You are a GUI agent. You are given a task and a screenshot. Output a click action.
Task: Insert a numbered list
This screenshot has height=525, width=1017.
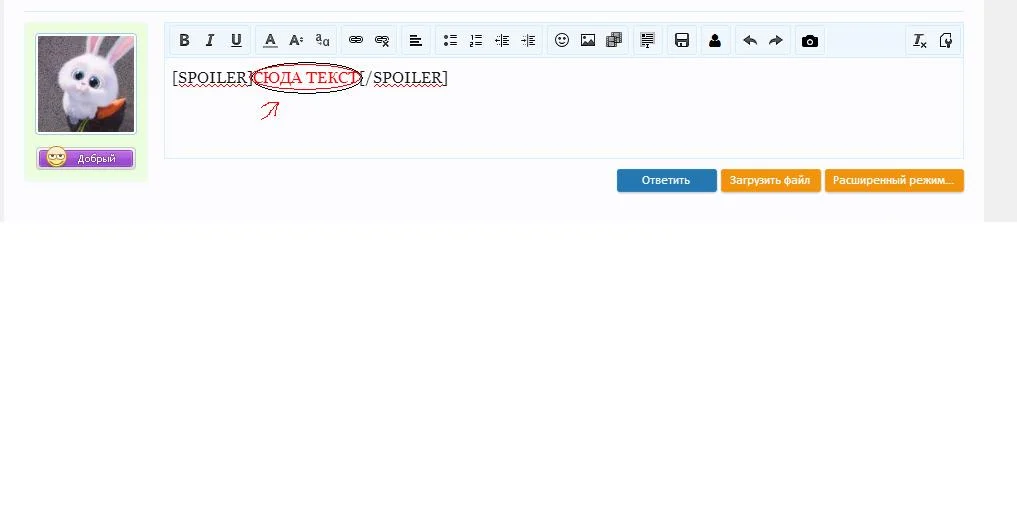click(x=476, y=40)
